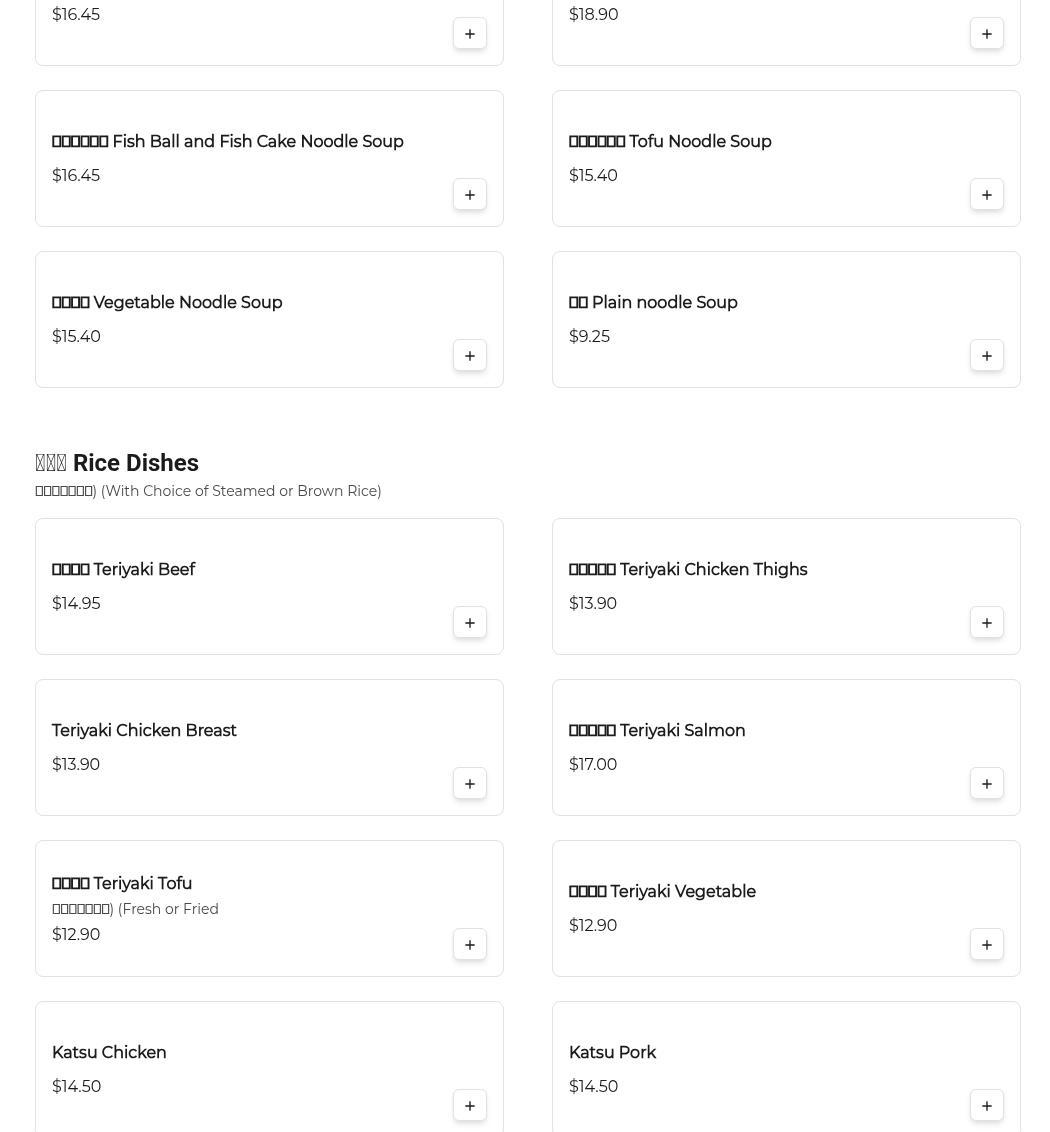Click plus for Teriyaki Vegetable

point(986,944)
